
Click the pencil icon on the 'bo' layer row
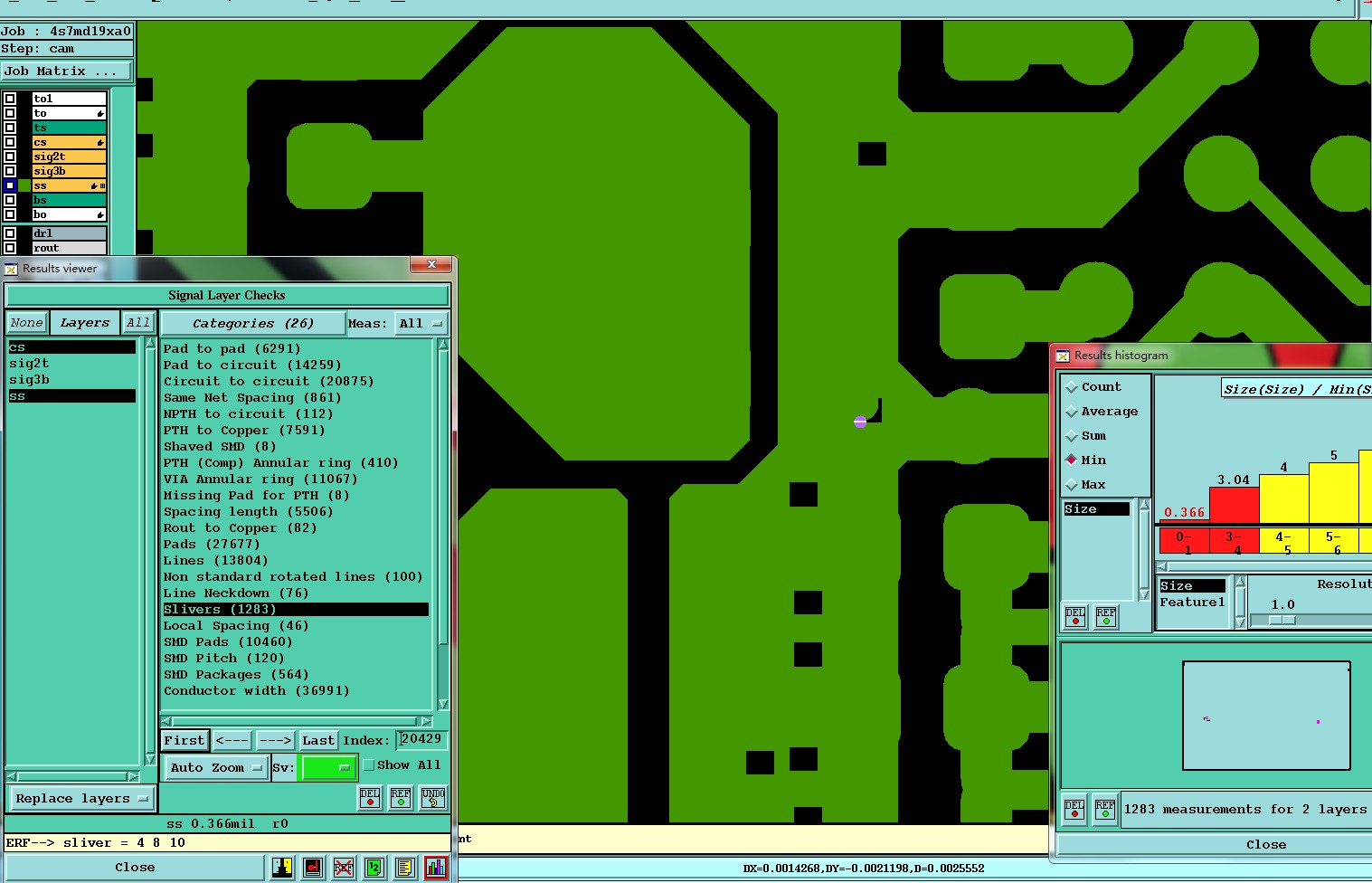pyautogui.click(x=99, y=214)
